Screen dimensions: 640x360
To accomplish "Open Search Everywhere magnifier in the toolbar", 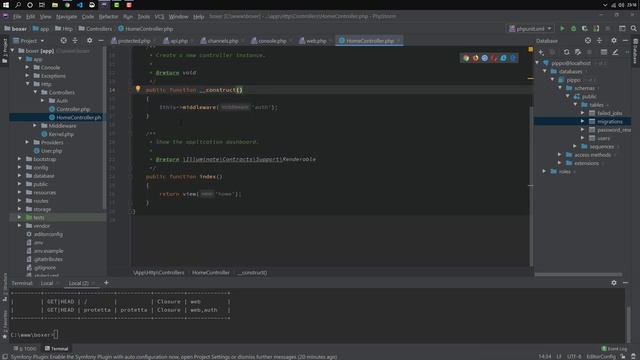I will coord(633,29).
